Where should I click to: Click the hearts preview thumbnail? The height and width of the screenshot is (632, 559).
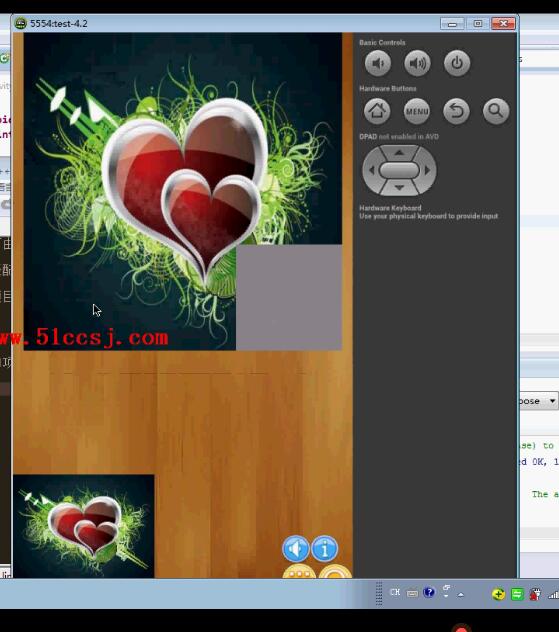pos(84,526)
